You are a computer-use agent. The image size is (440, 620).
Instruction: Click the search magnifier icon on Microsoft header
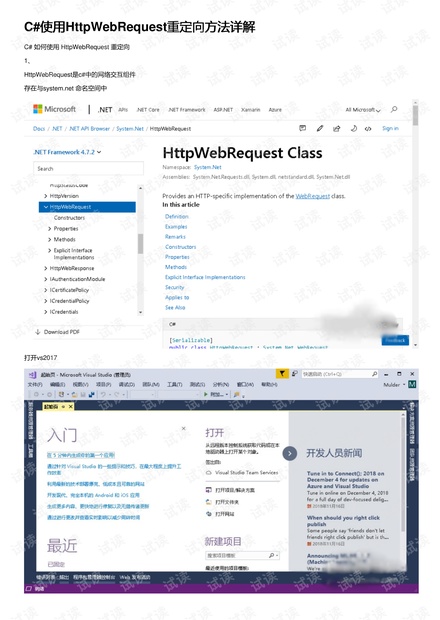(x=394, y=109)
